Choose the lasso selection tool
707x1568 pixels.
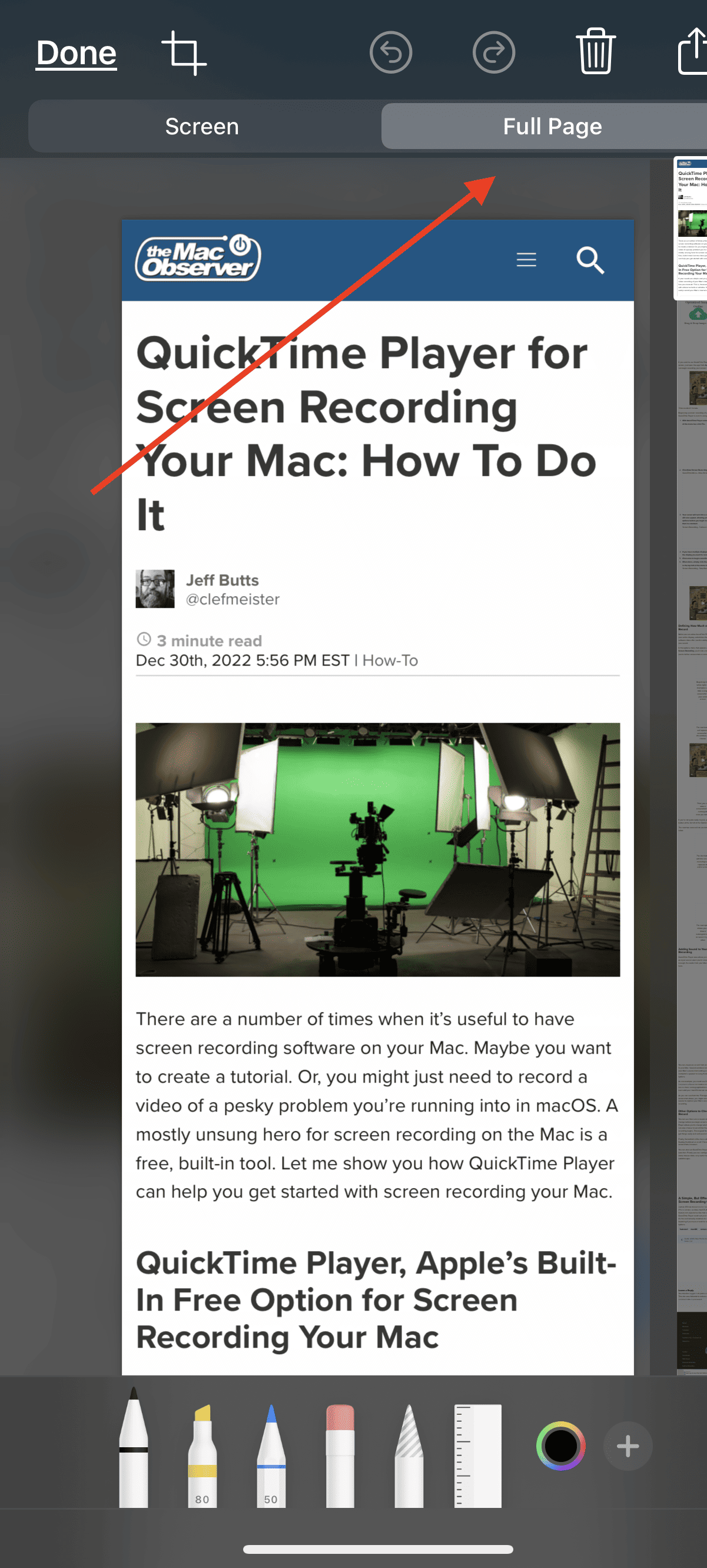409,1455
